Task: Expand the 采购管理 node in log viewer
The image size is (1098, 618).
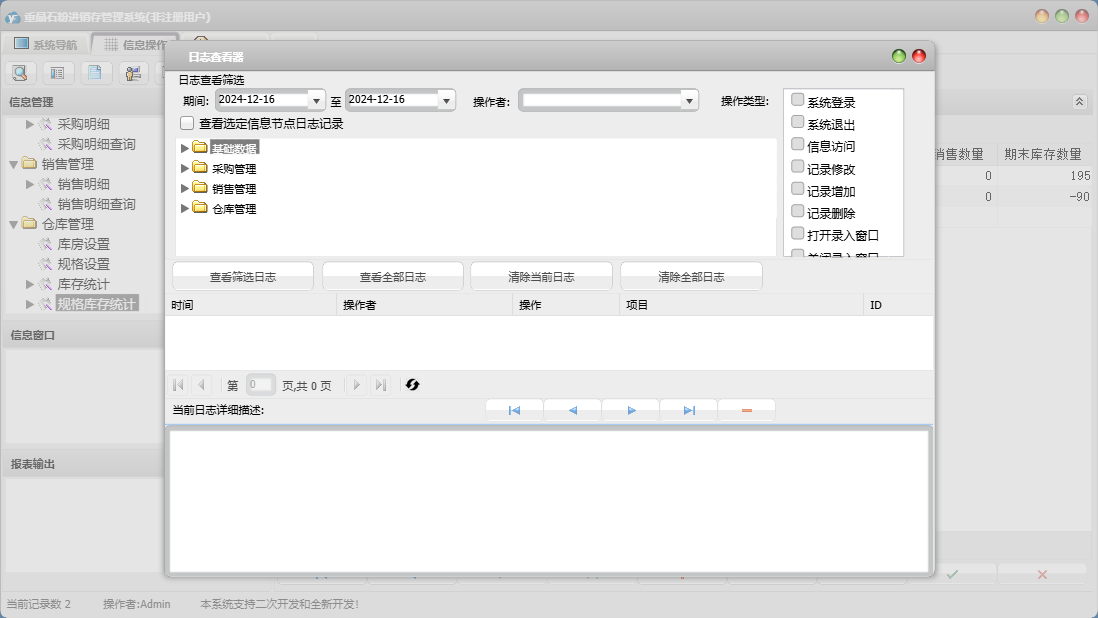Action: pos(185,168)
